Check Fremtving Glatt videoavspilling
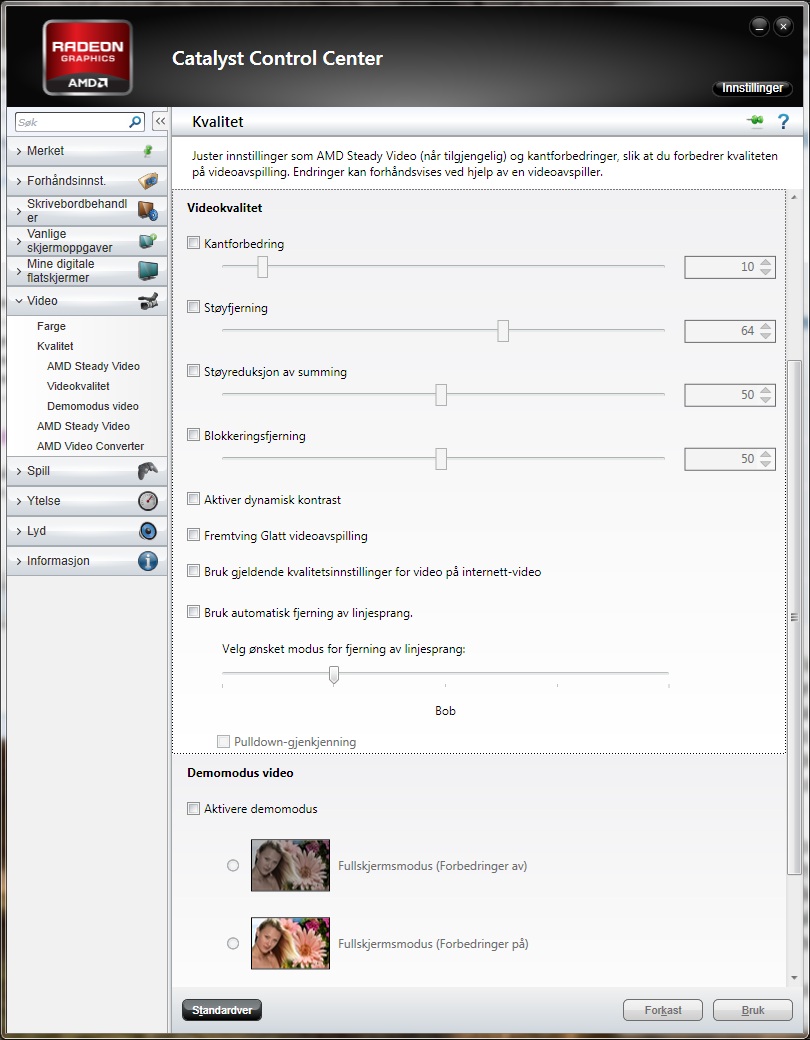The width and height of the screenshot is (810, 1040). pyautogui.click(x=193, y=535)
